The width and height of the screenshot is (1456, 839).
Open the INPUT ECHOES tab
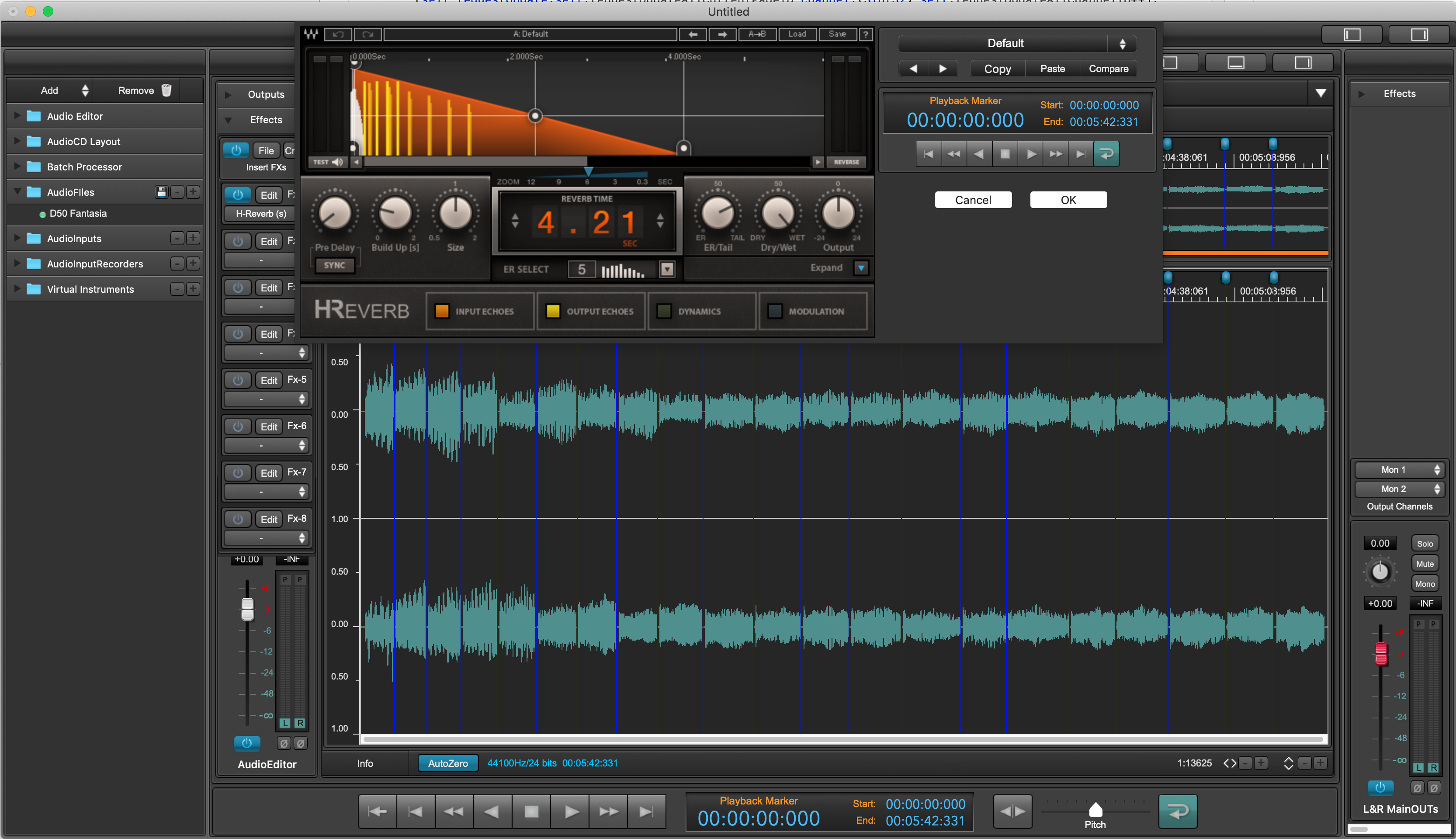tap(479, 311)
